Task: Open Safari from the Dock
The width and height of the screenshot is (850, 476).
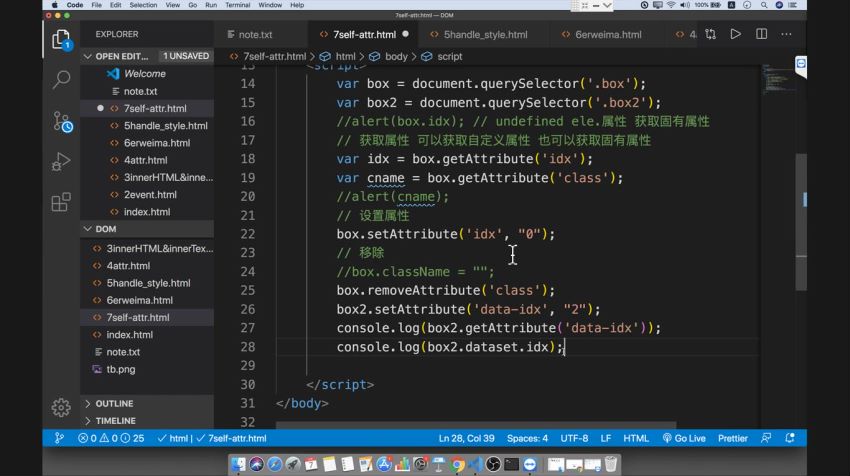Action: pyautogui.click(x=274, y=464)
